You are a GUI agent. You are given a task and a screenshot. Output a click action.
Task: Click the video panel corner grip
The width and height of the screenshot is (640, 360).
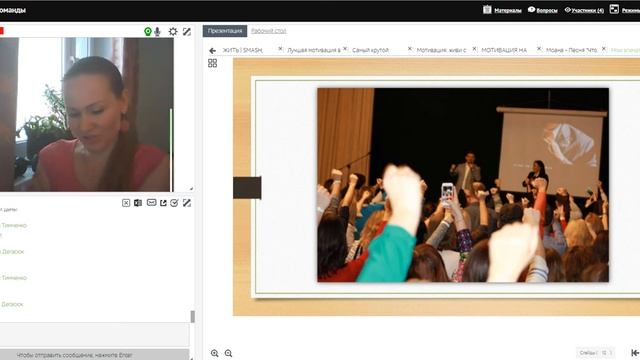tap(191, 189)
